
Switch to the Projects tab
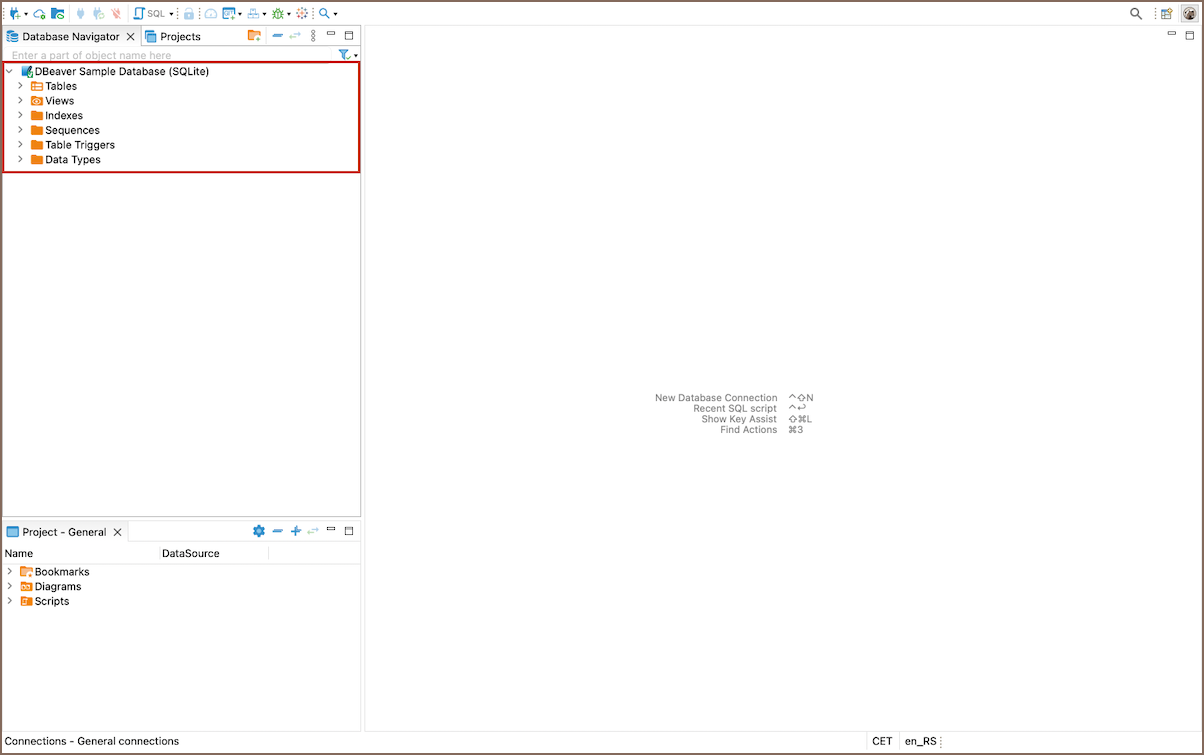[x=180, y=37]
